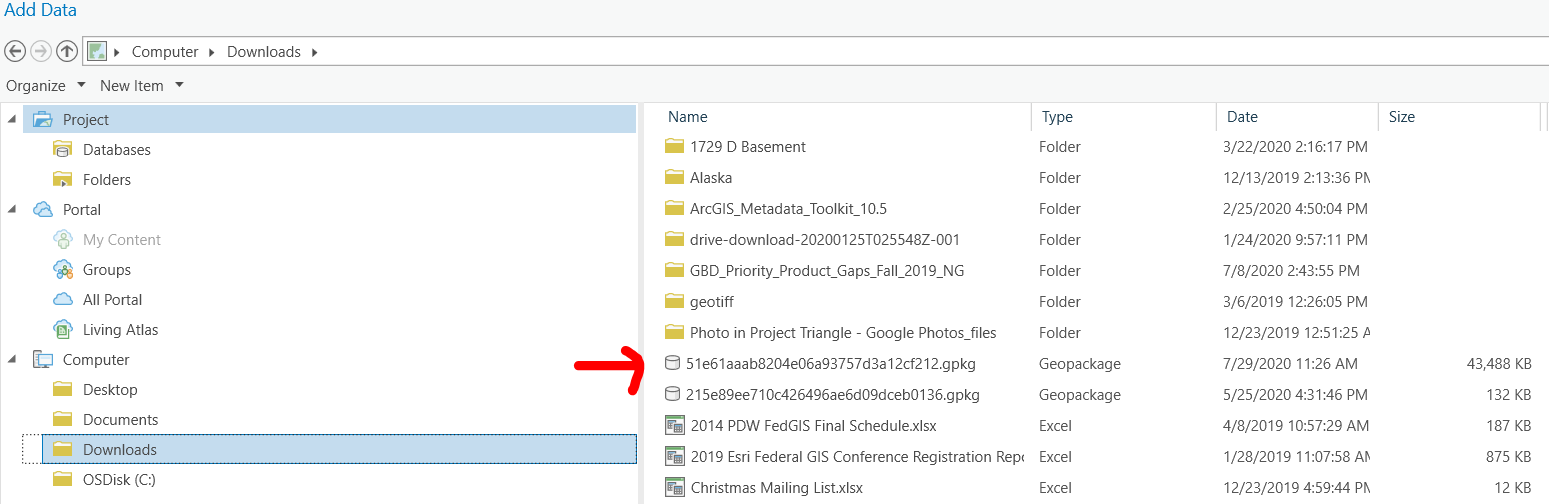Click the Back navigation arrow icon
The width and height of the screenshot is (1549, 504).
pyautogui.click(x=15, y=51)
